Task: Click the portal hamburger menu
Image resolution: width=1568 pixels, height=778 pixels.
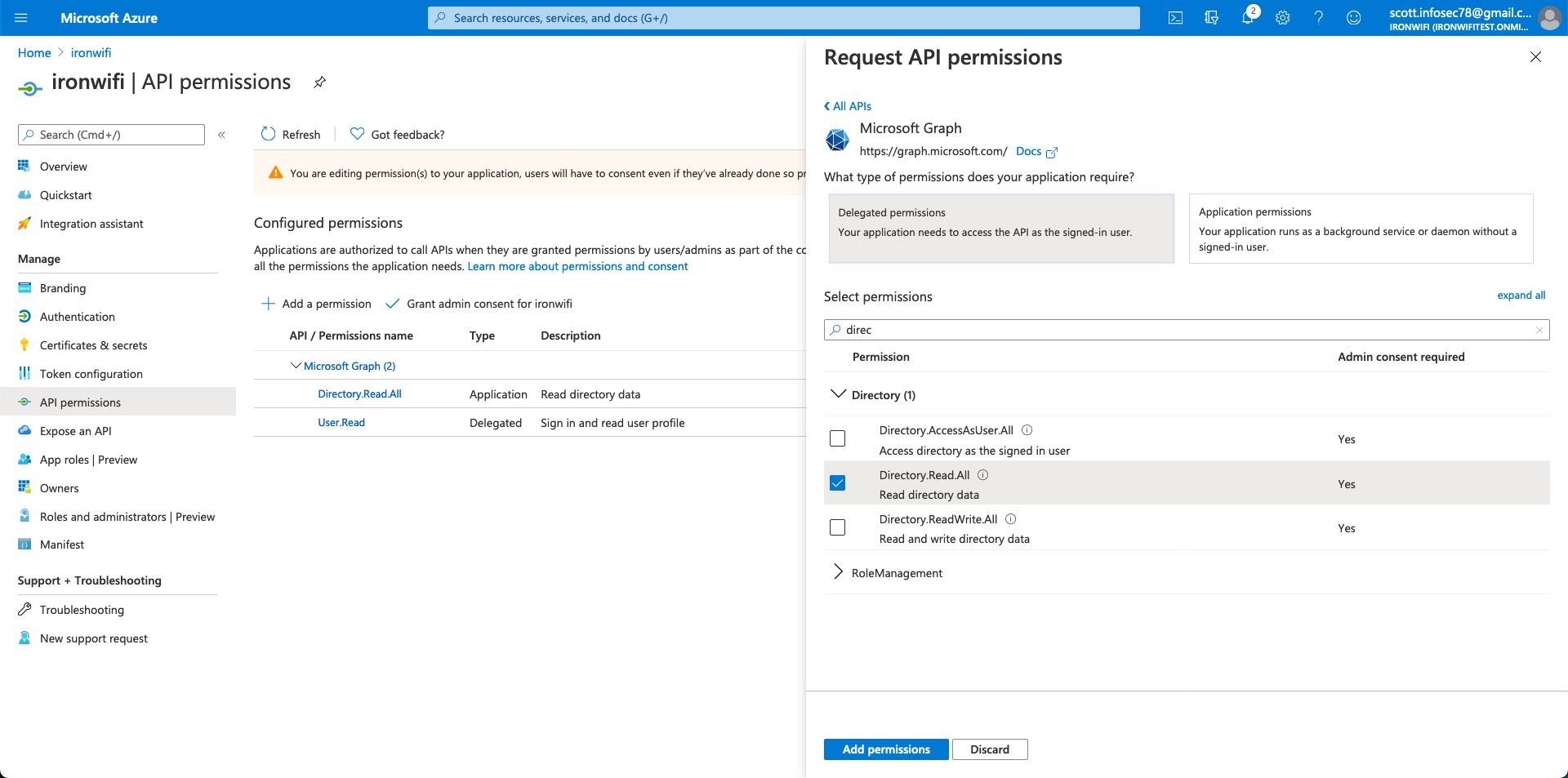Action: click(22, 17)
